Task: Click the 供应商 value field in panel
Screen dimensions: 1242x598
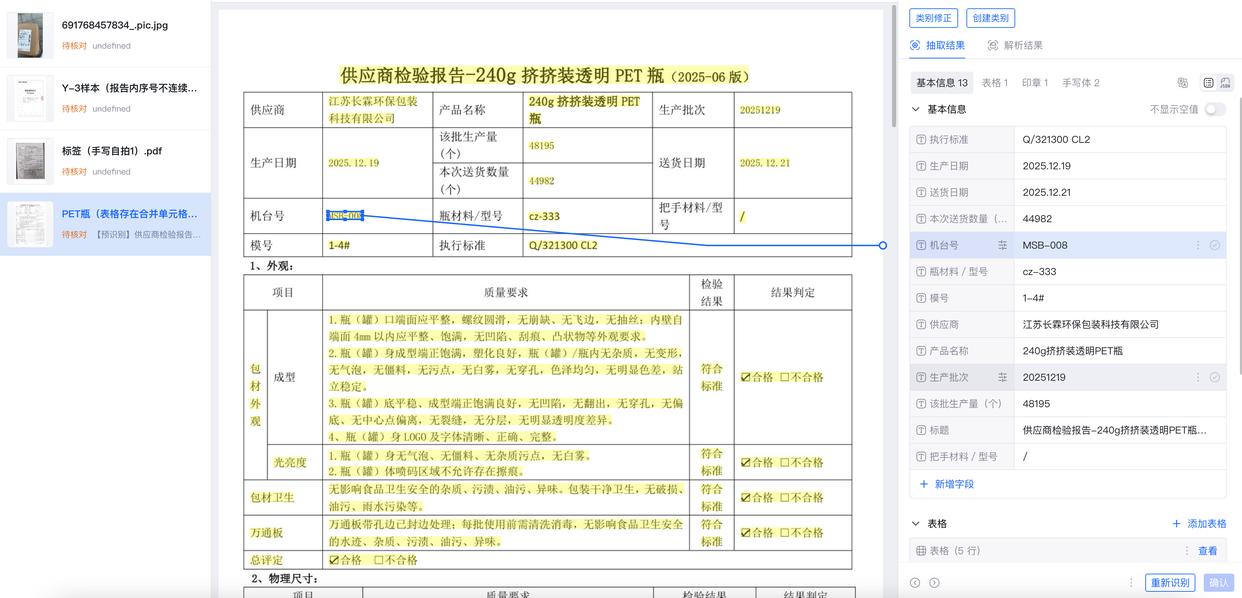Action: (x=1120, y=325)
